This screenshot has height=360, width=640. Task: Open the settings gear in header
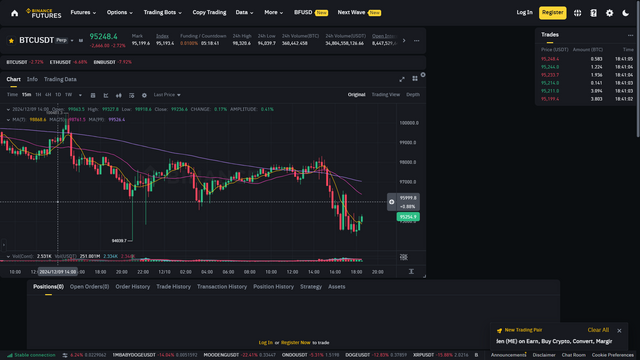tap(609, 13)
